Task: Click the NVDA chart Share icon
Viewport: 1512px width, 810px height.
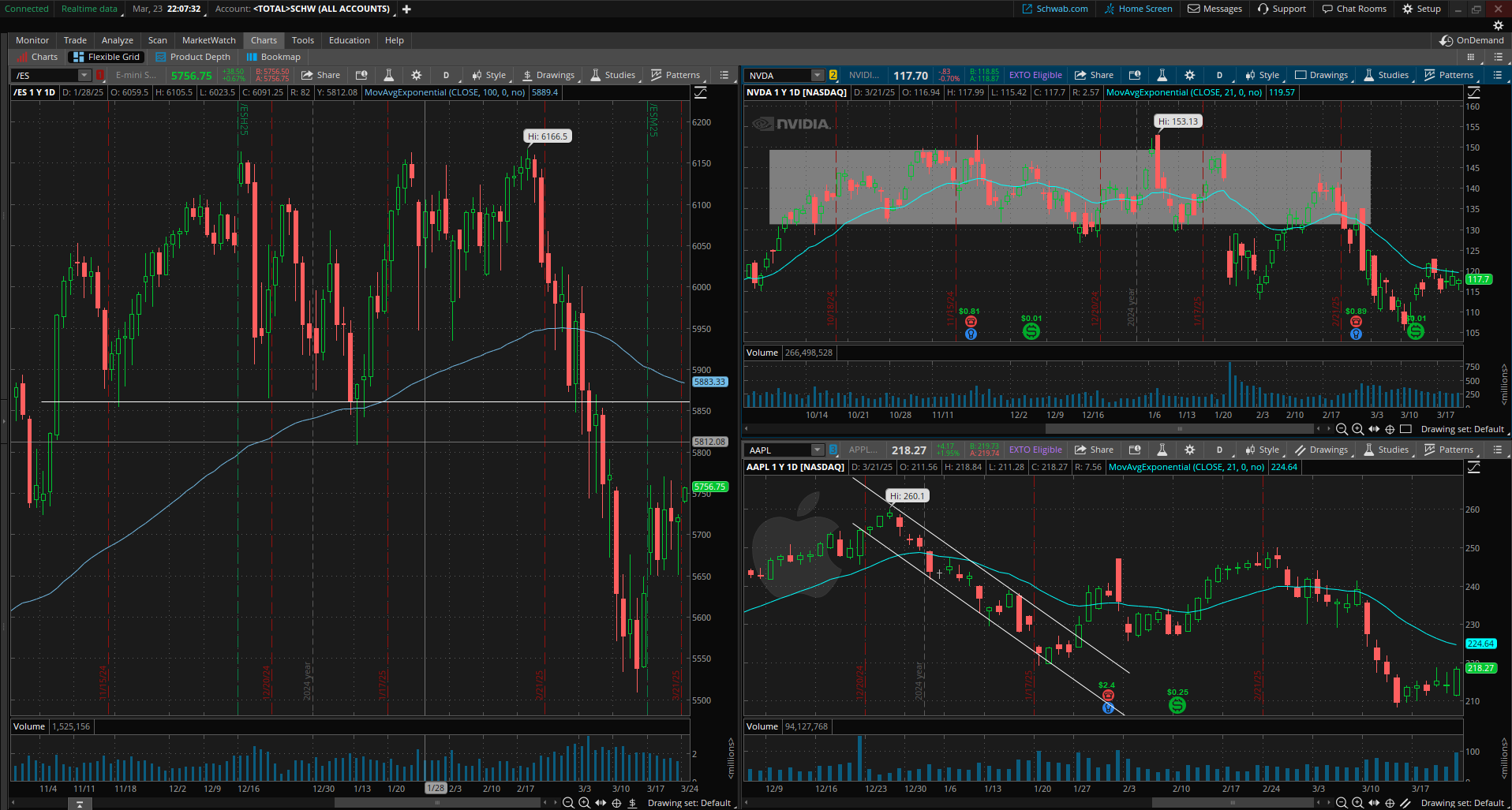Action: [x=1094, y=75]
